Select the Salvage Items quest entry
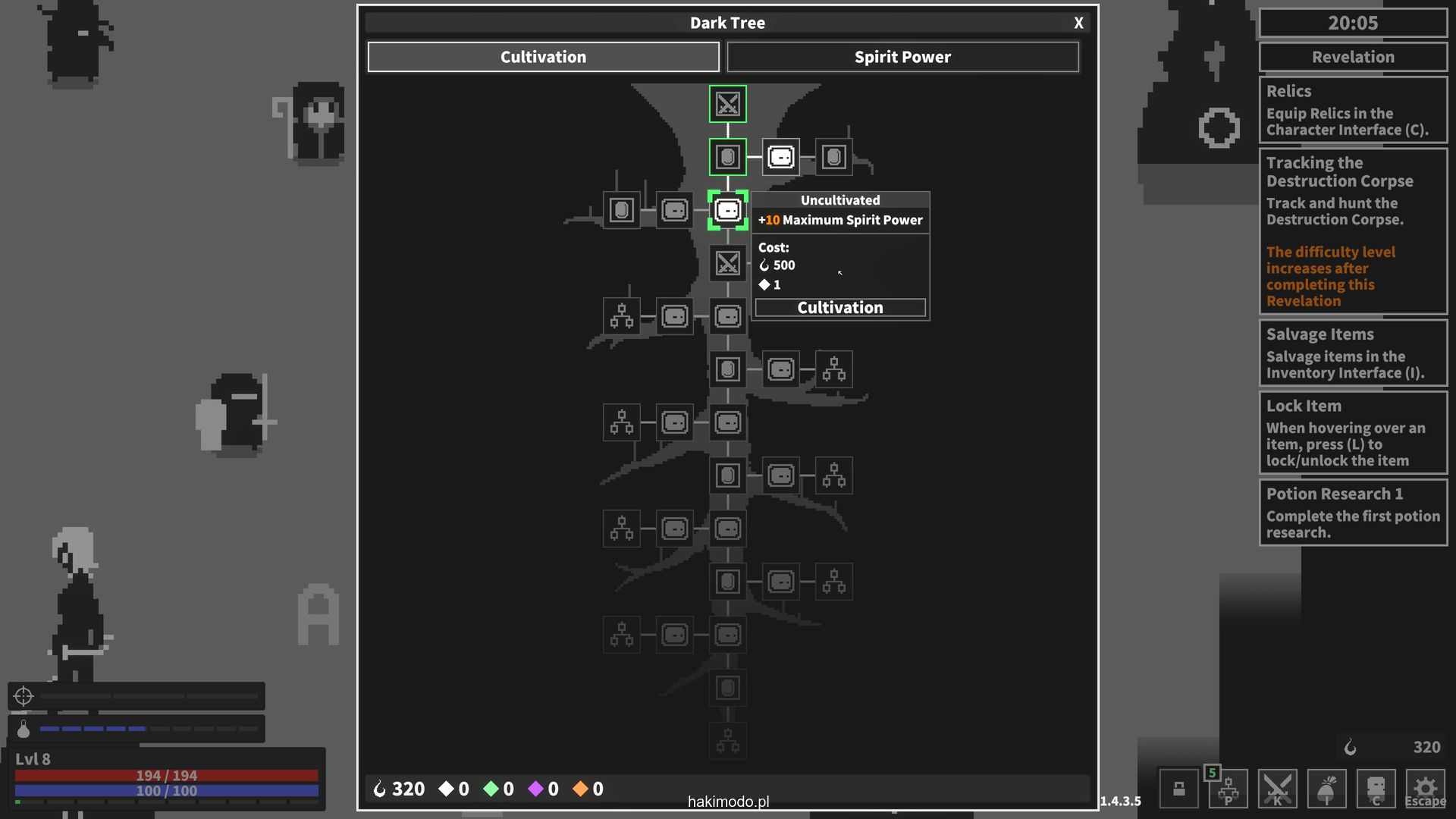This screenshot has width=1456, height=819. (1353, 353)
